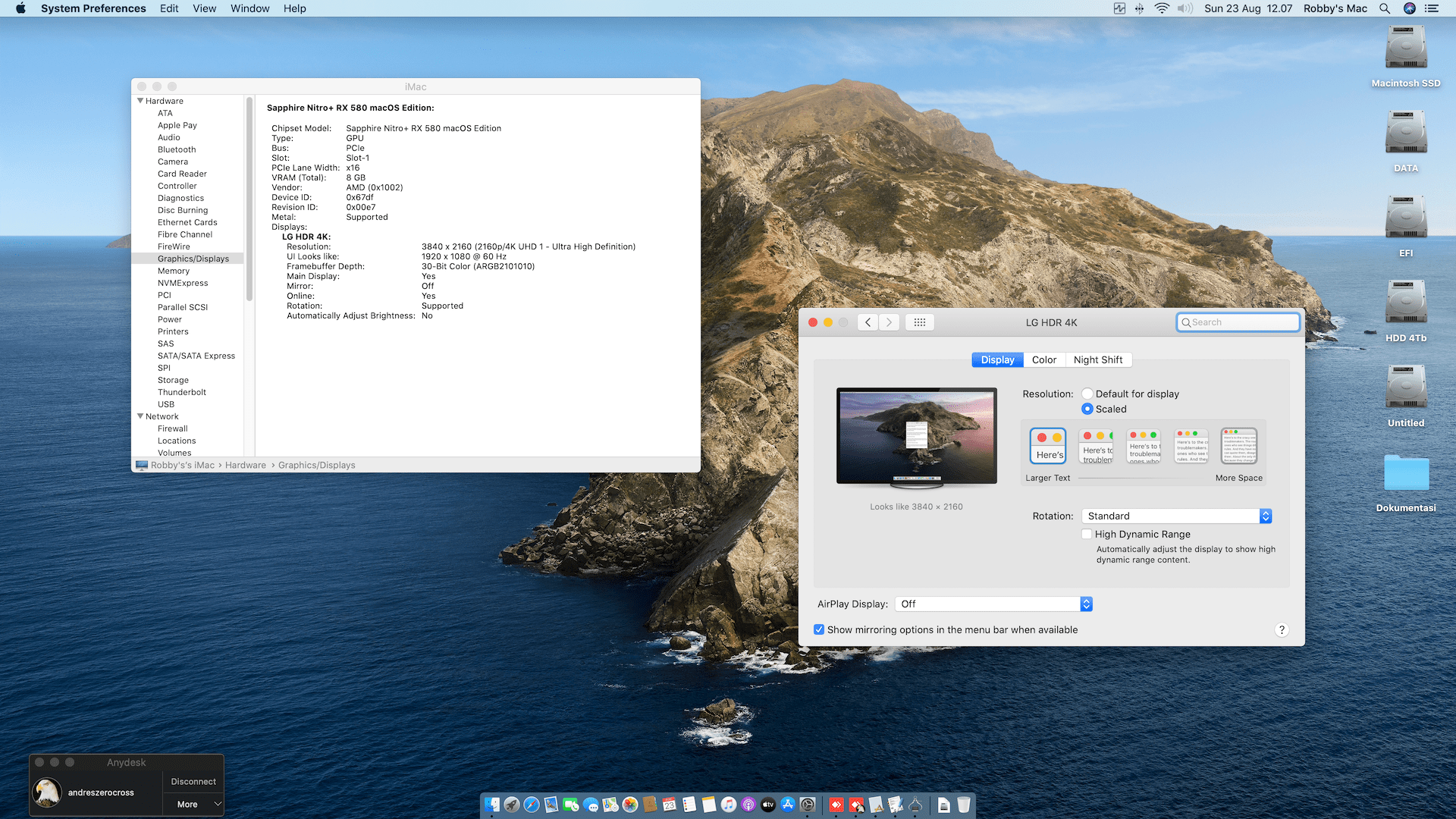Click Disconnect in Anydesk panel
This screenshot has height=819, width=1456.
pos(193,782)
